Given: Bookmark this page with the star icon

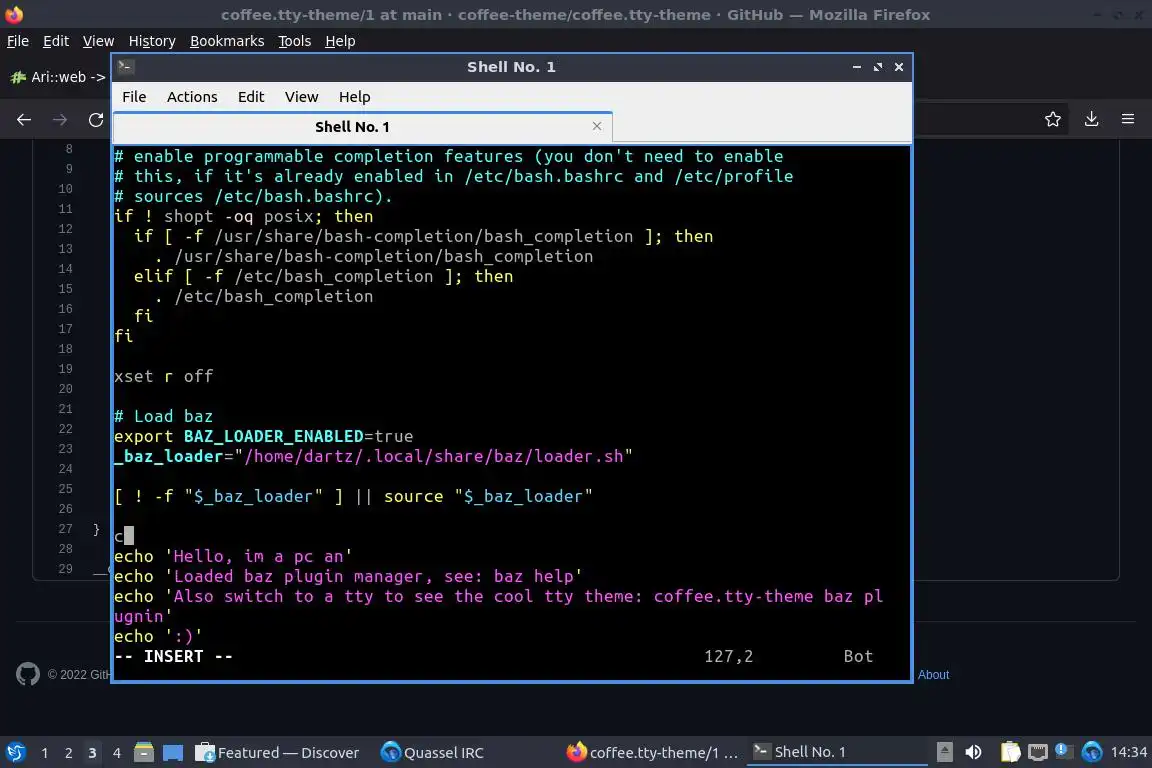Looking at the screenshot, I should click(1053, 119).
